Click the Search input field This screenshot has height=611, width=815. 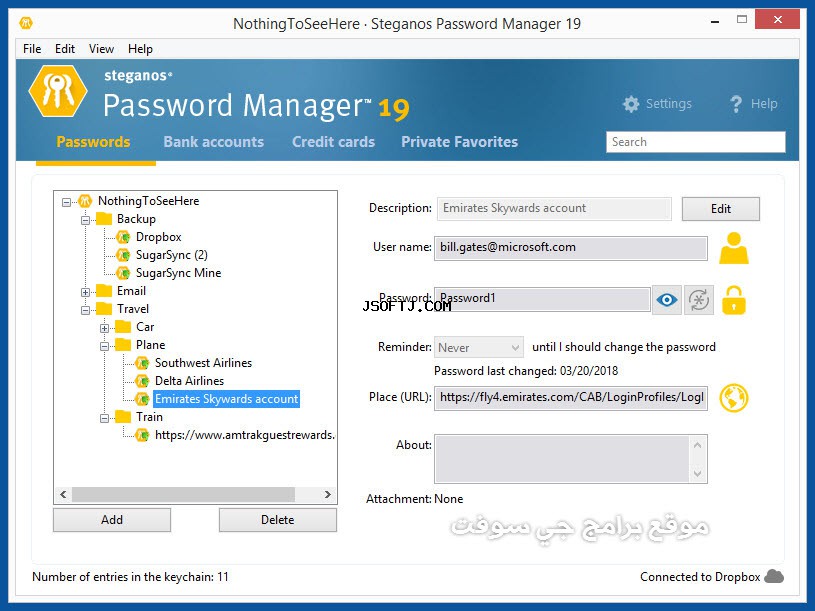[695, 142]
